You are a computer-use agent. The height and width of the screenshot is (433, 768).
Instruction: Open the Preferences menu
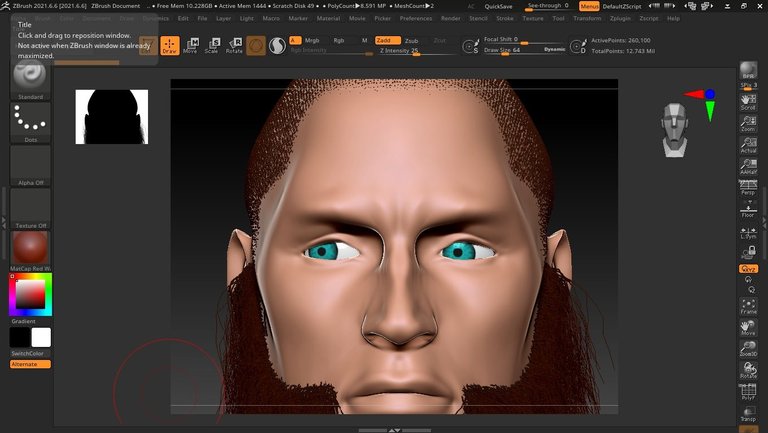coord(416,18)
